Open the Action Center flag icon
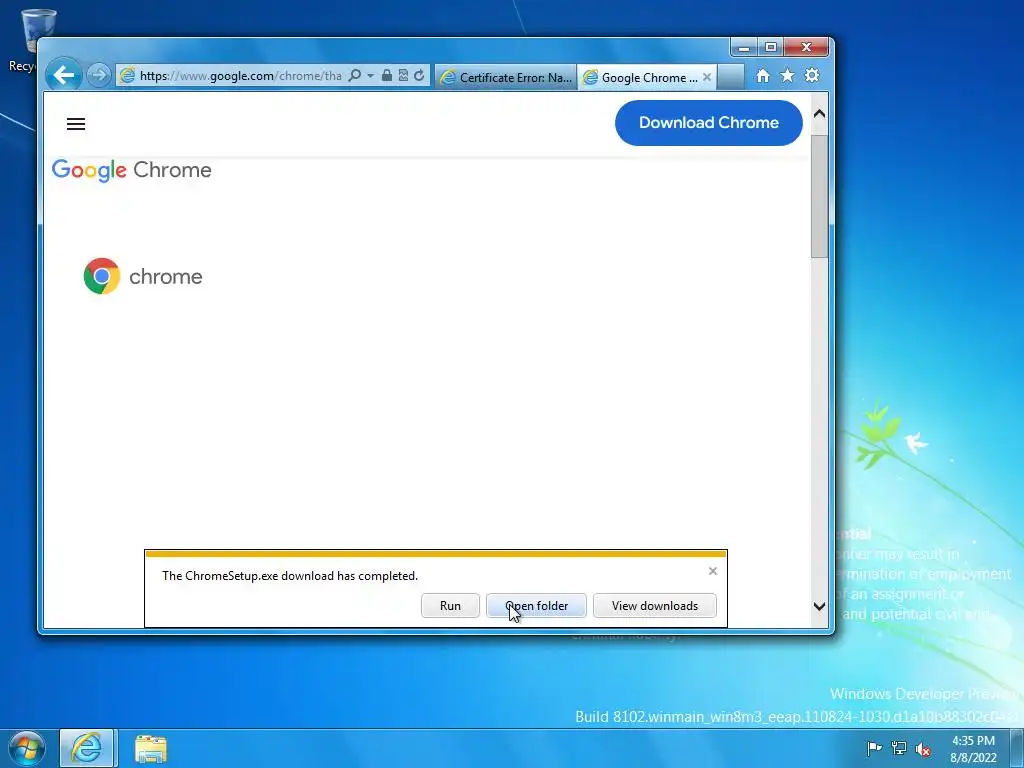This screenshot has height=768, width=1024. (x=874, y=748)
